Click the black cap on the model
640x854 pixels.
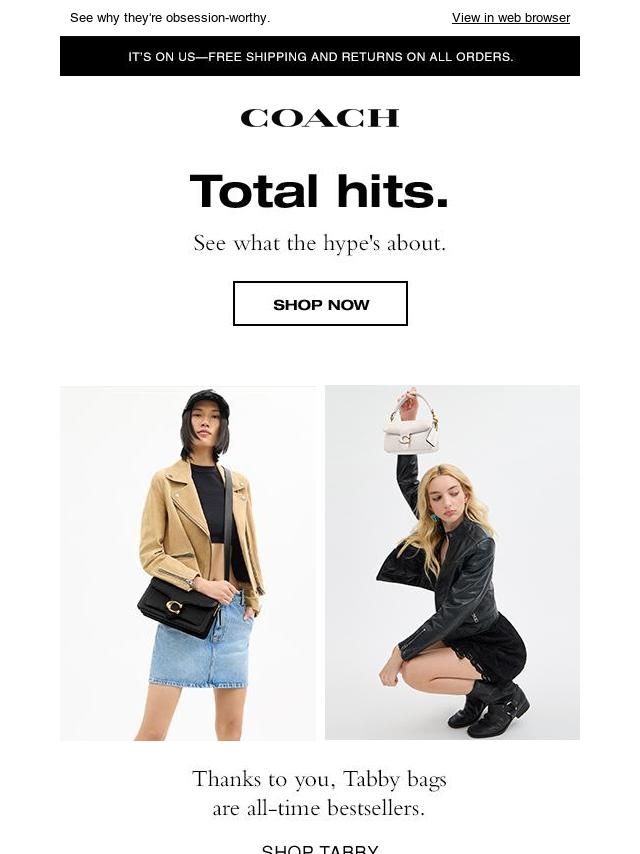[206, 402]
